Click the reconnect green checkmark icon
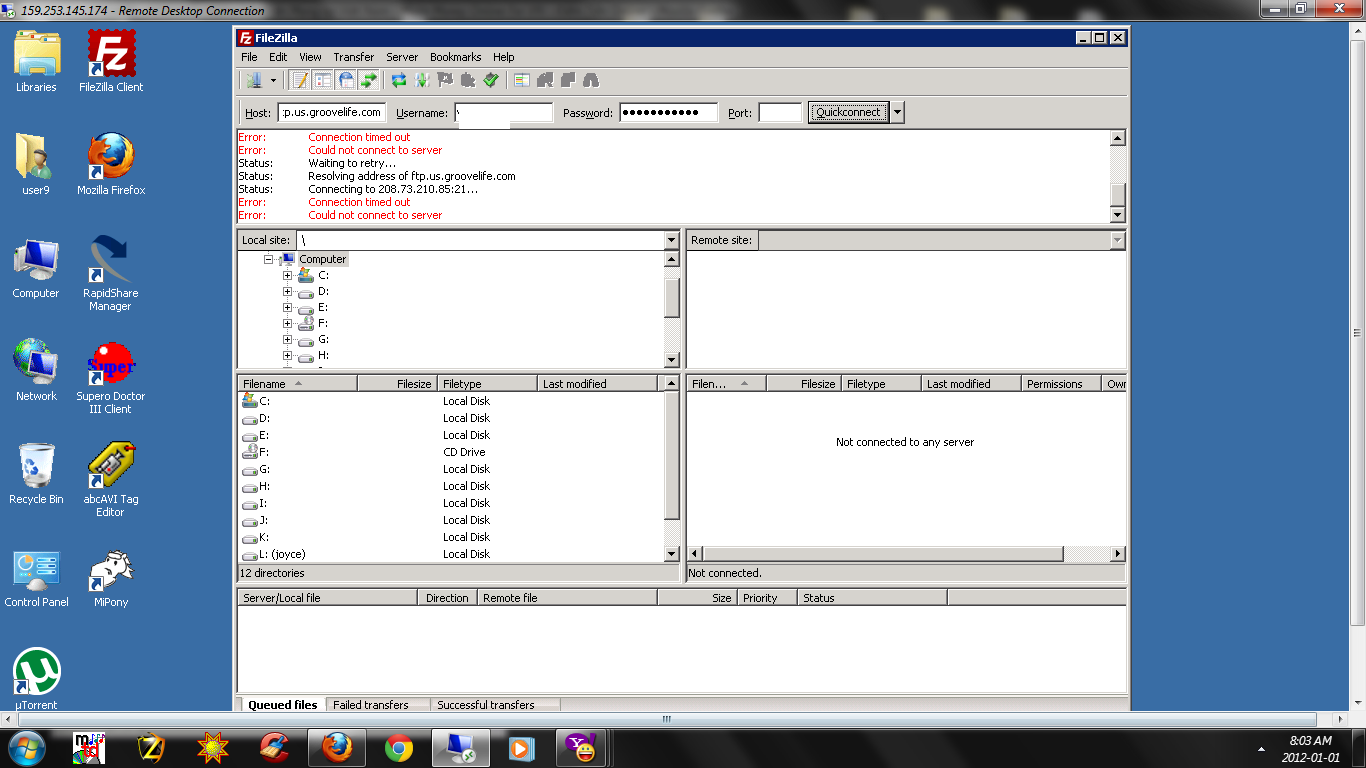The height and width of the screenshot is (768, 1366). [x=491, y=80]
